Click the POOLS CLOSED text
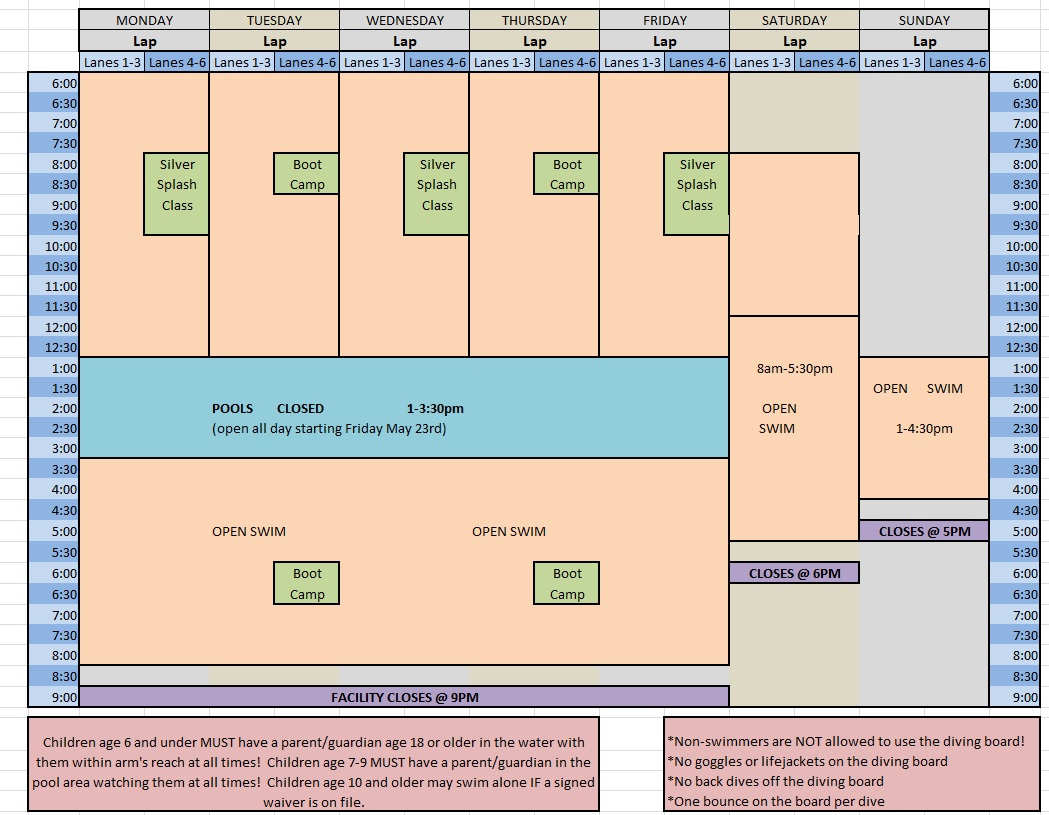This screenshot has width=1049, height=815. click(268, 408)
